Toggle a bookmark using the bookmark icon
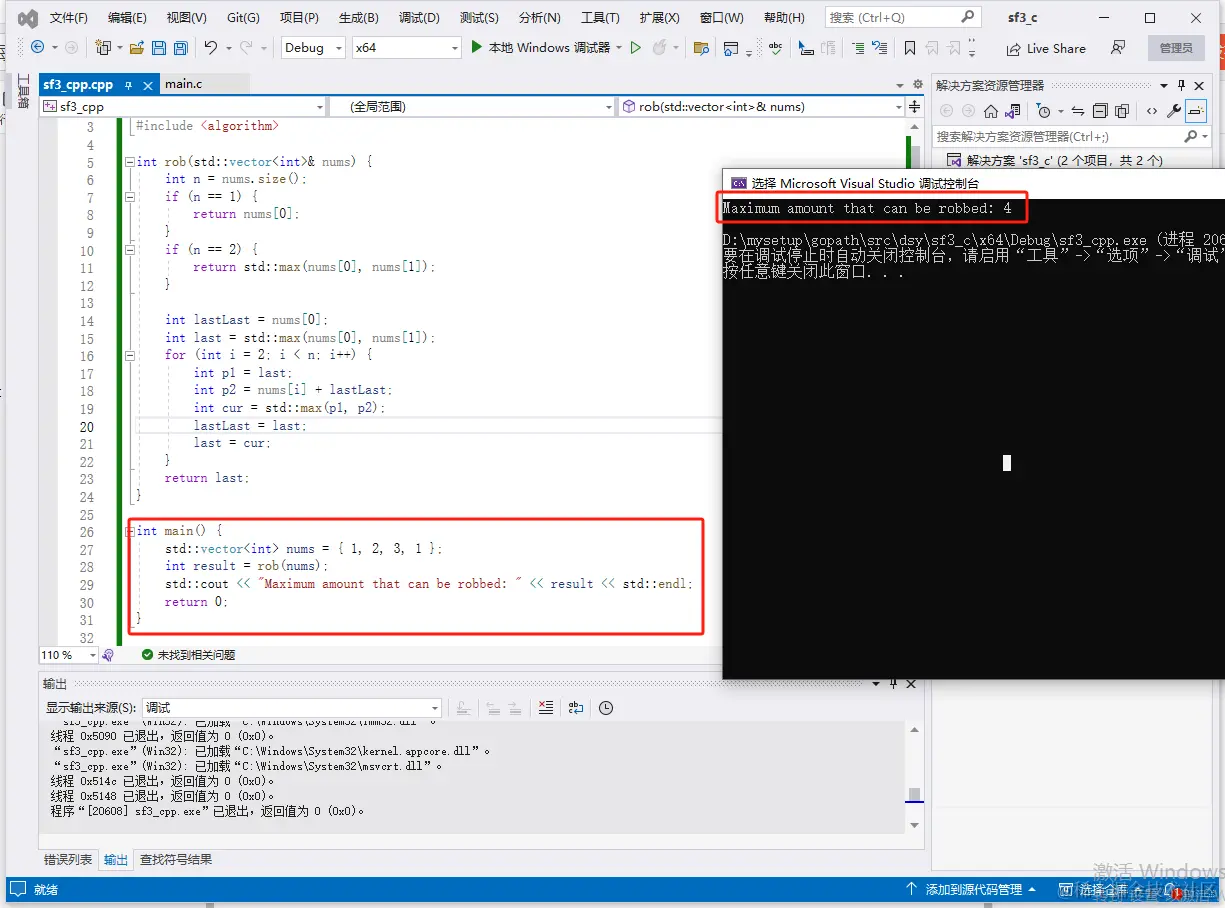The width and height of the screenshot is (1225, 908). coord(909,48)
